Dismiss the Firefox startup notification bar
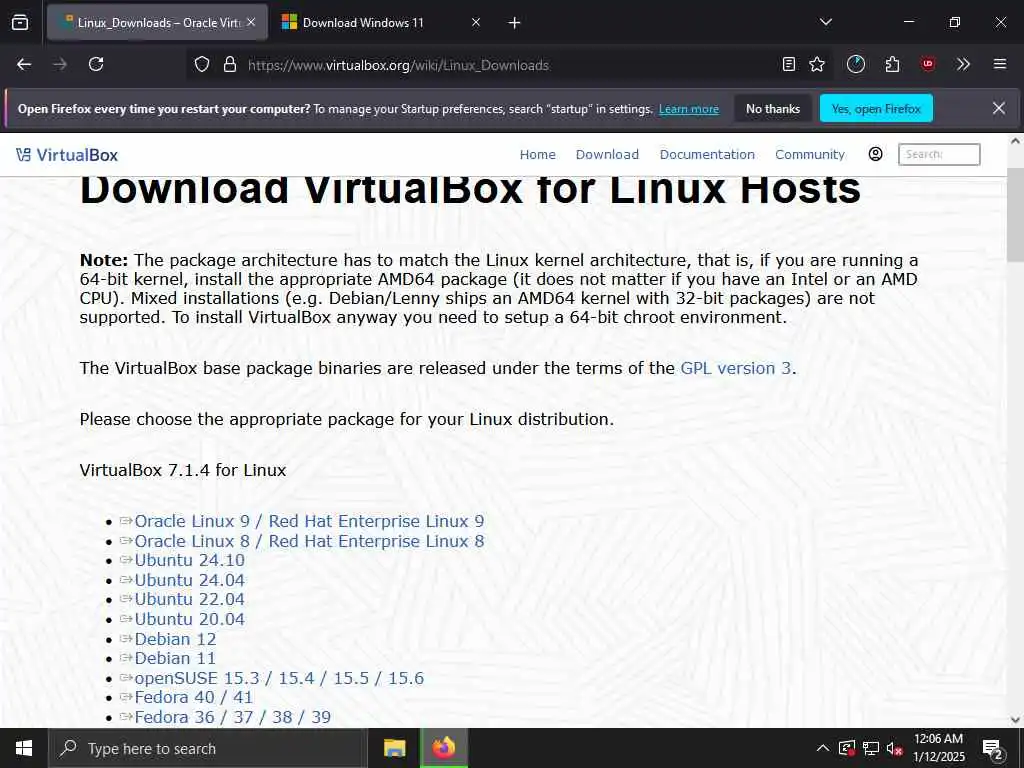Image resolution: width=1024 pixels, height=768 pixels. [999, 108]
